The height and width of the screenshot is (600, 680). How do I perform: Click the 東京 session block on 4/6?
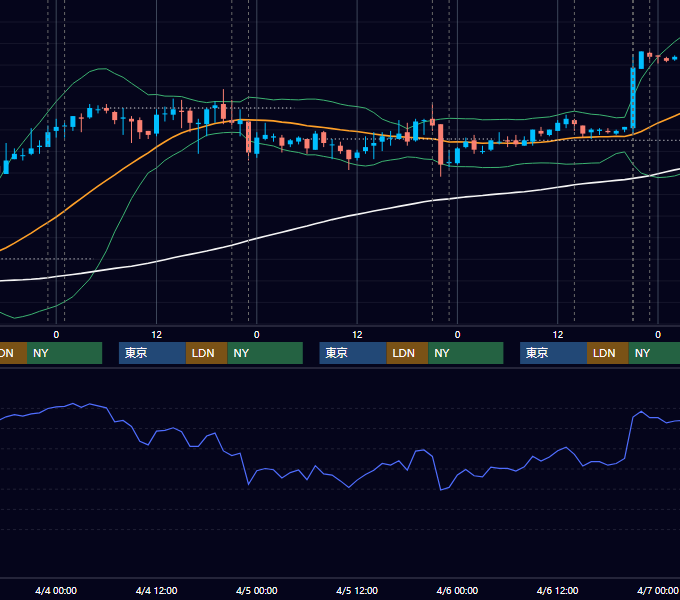coord(553,353)
